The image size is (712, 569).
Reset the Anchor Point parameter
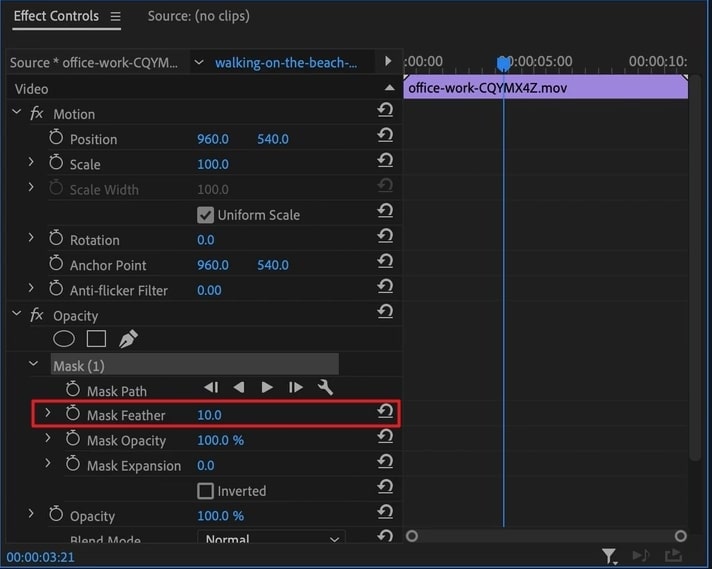pyautogui.click(x=385, y=262)
